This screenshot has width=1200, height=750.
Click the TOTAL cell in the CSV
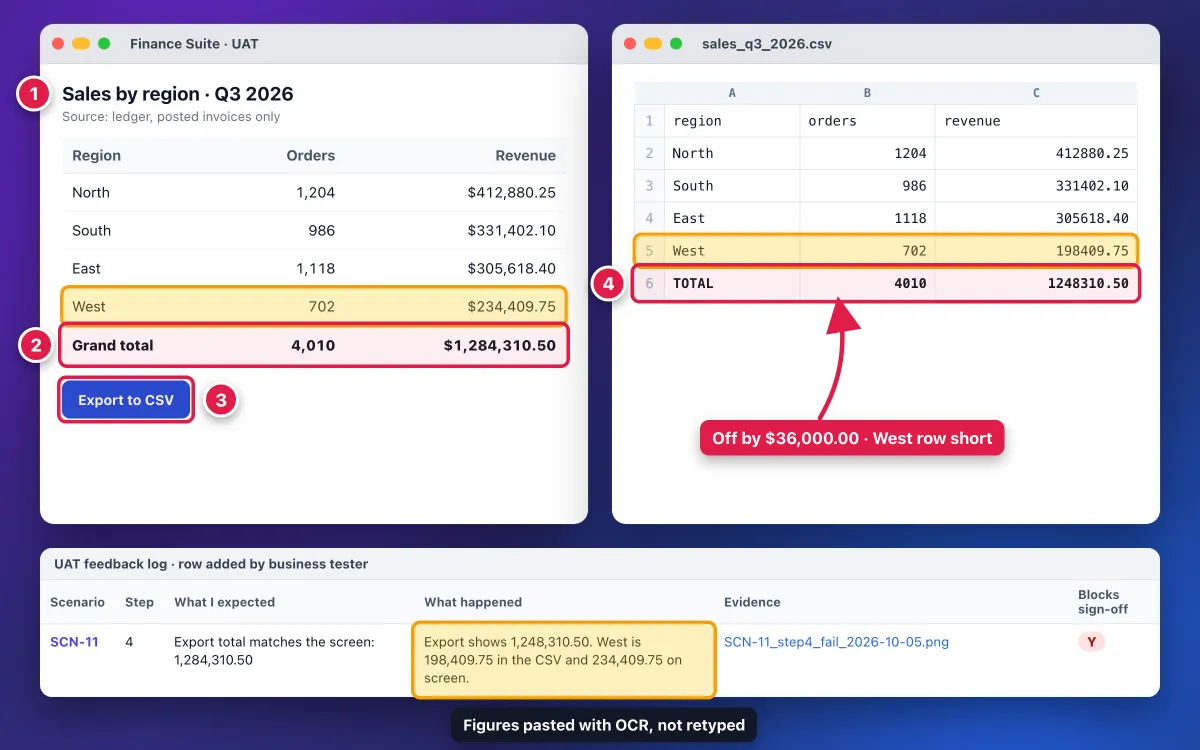coord(732,283)
